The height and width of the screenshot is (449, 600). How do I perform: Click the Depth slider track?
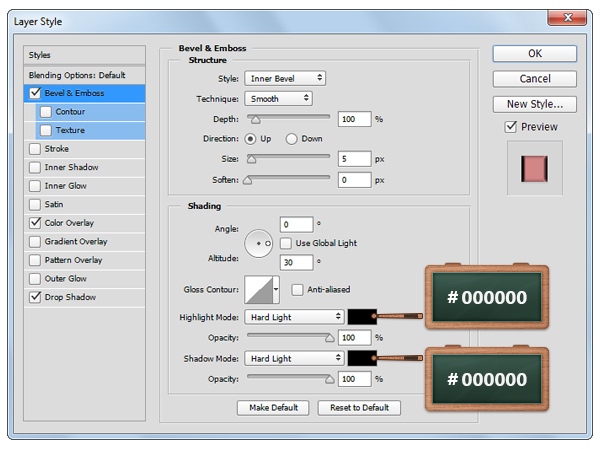coord(290,118)
